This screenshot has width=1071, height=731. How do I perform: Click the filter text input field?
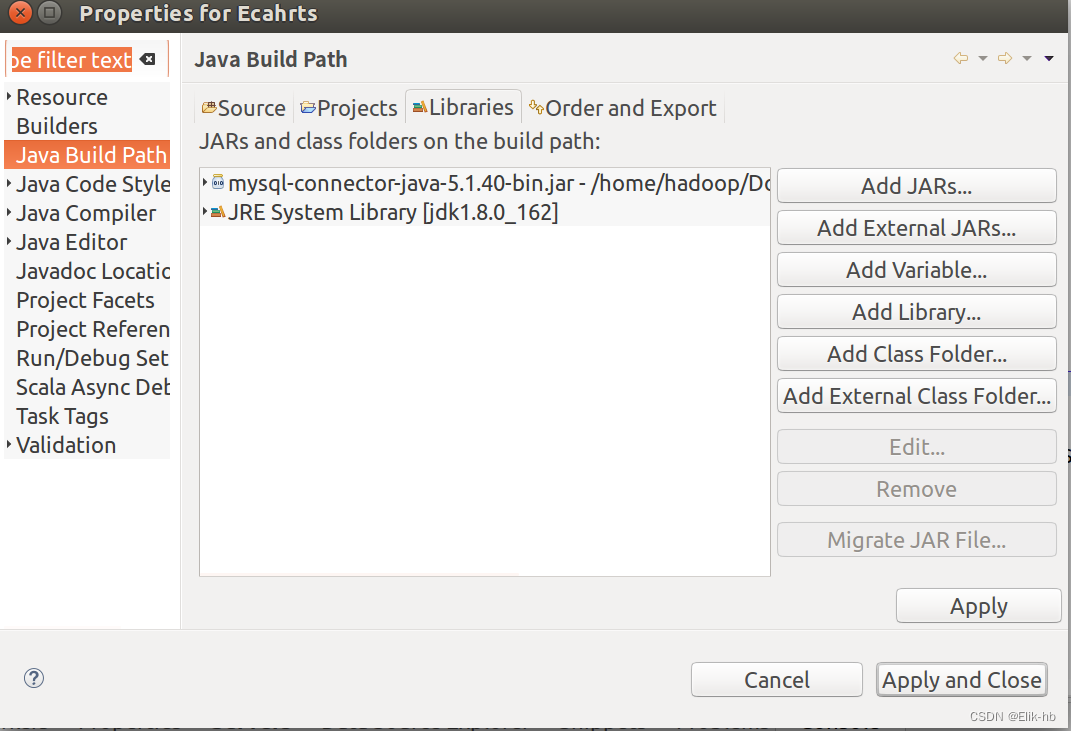coord(70,59)
